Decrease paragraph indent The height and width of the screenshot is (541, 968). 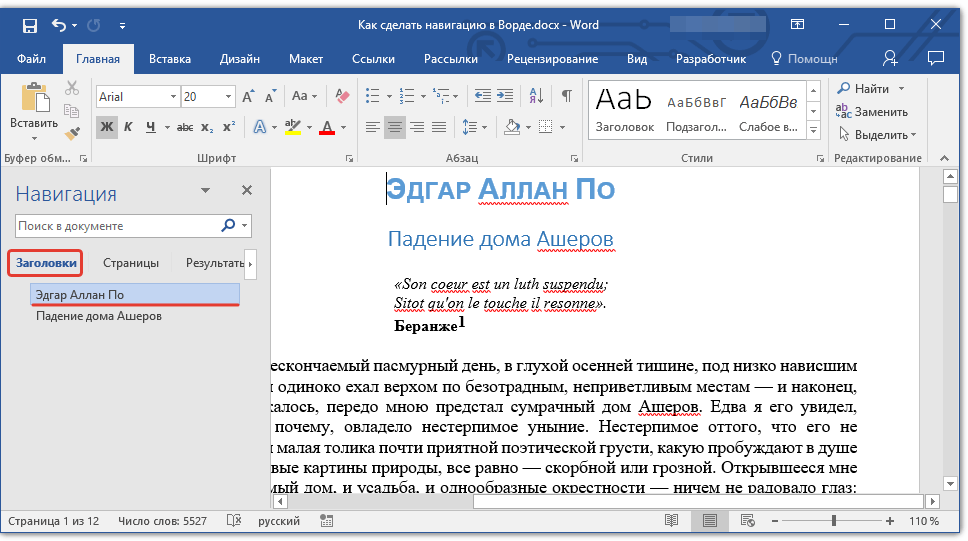(x=483, y=96)
